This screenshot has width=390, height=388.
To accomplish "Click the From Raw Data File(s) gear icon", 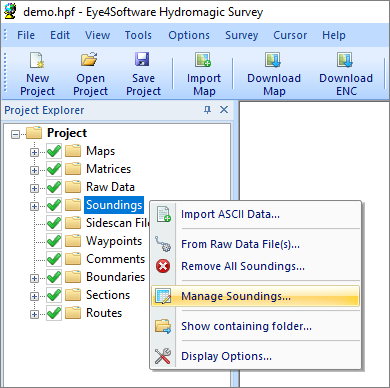I will pyautogui.click(x=163, y=244).
